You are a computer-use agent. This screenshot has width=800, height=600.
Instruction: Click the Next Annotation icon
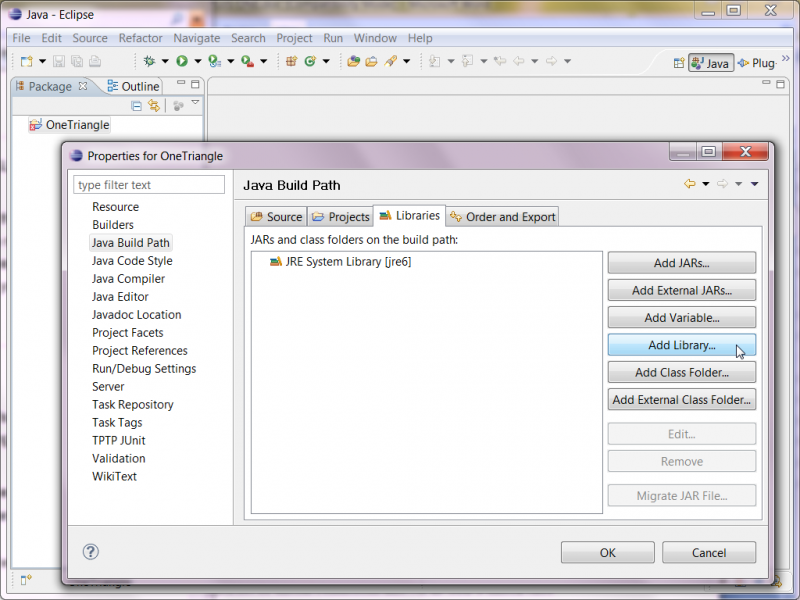pyautogui.click(x=435, y=61)
